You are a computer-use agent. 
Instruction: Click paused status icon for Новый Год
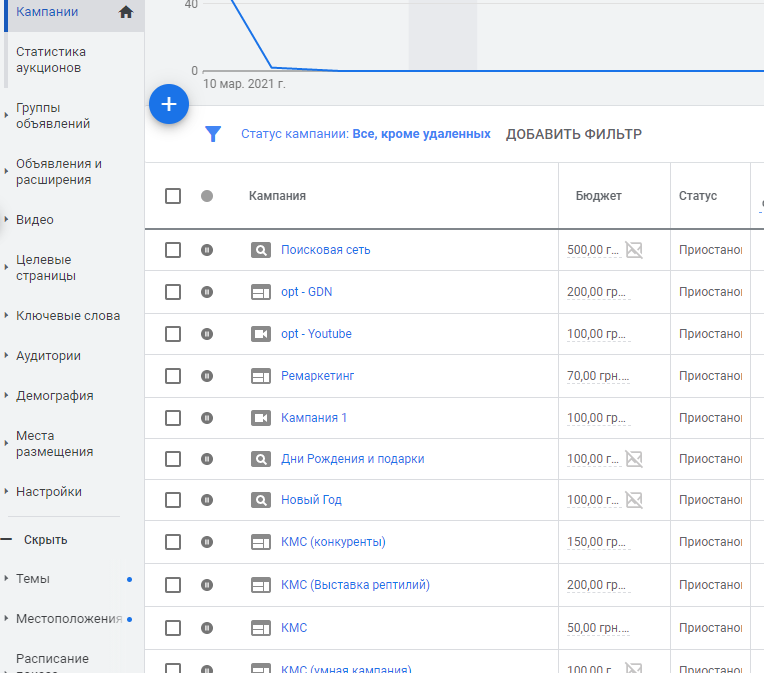207,500
